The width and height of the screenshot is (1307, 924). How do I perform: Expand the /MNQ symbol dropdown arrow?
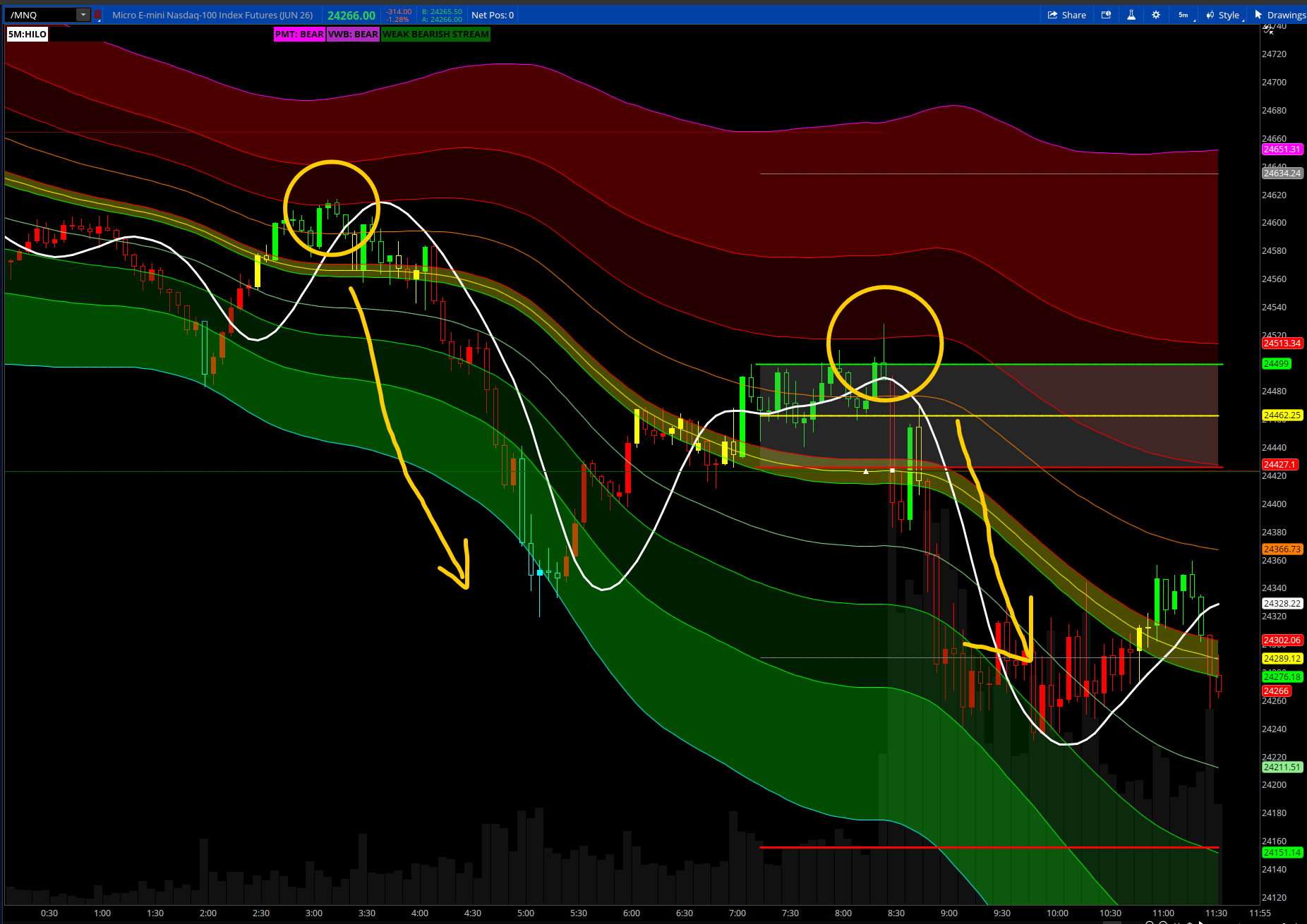[83, 15]
